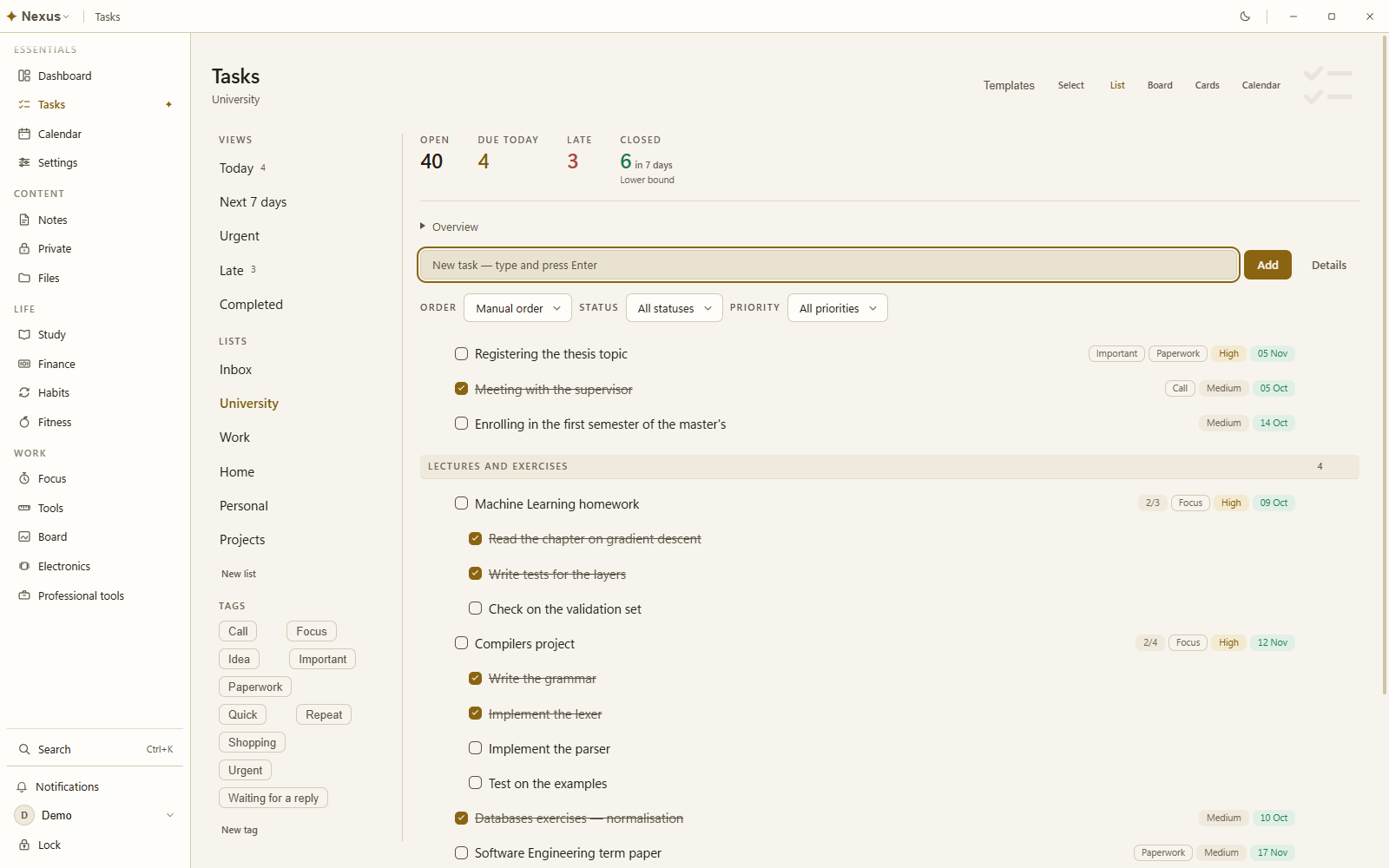Open the Focus timer icon

[x=24, y=478]
